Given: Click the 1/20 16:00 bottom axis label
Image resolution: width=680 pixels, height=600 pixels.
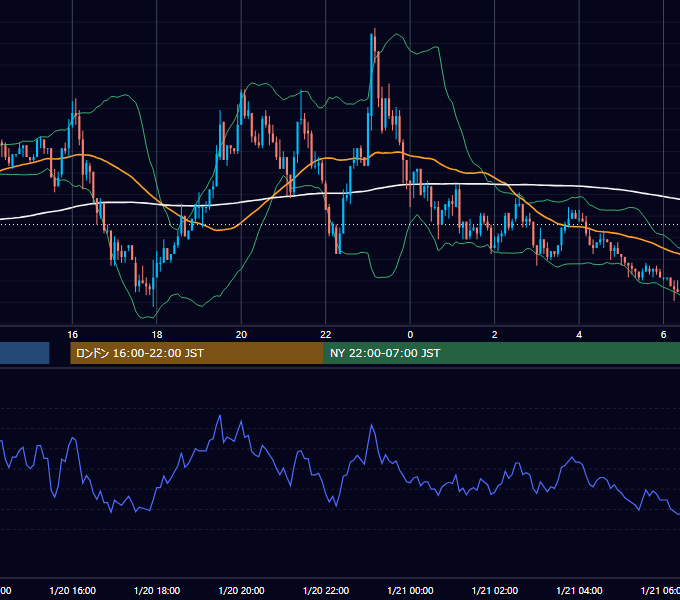Looking at the screenshot, I should [x=72, y=590].
